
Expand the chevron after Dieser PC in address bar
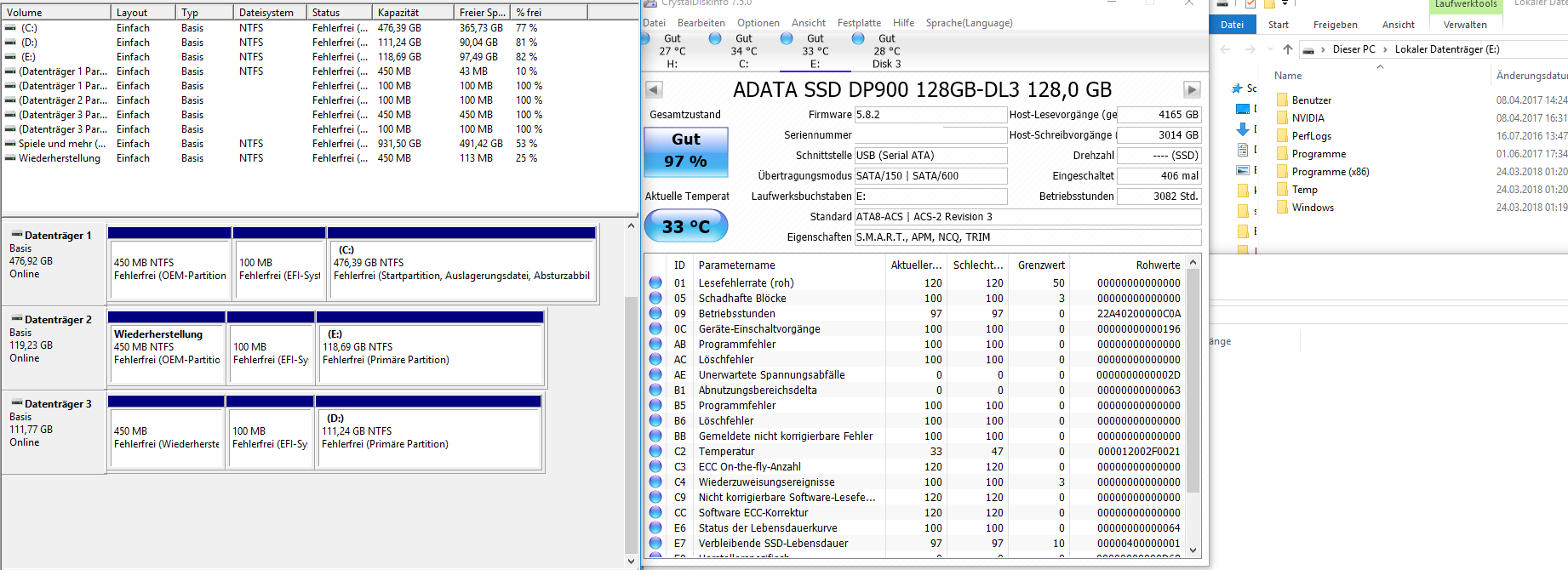click(1384, 49)
